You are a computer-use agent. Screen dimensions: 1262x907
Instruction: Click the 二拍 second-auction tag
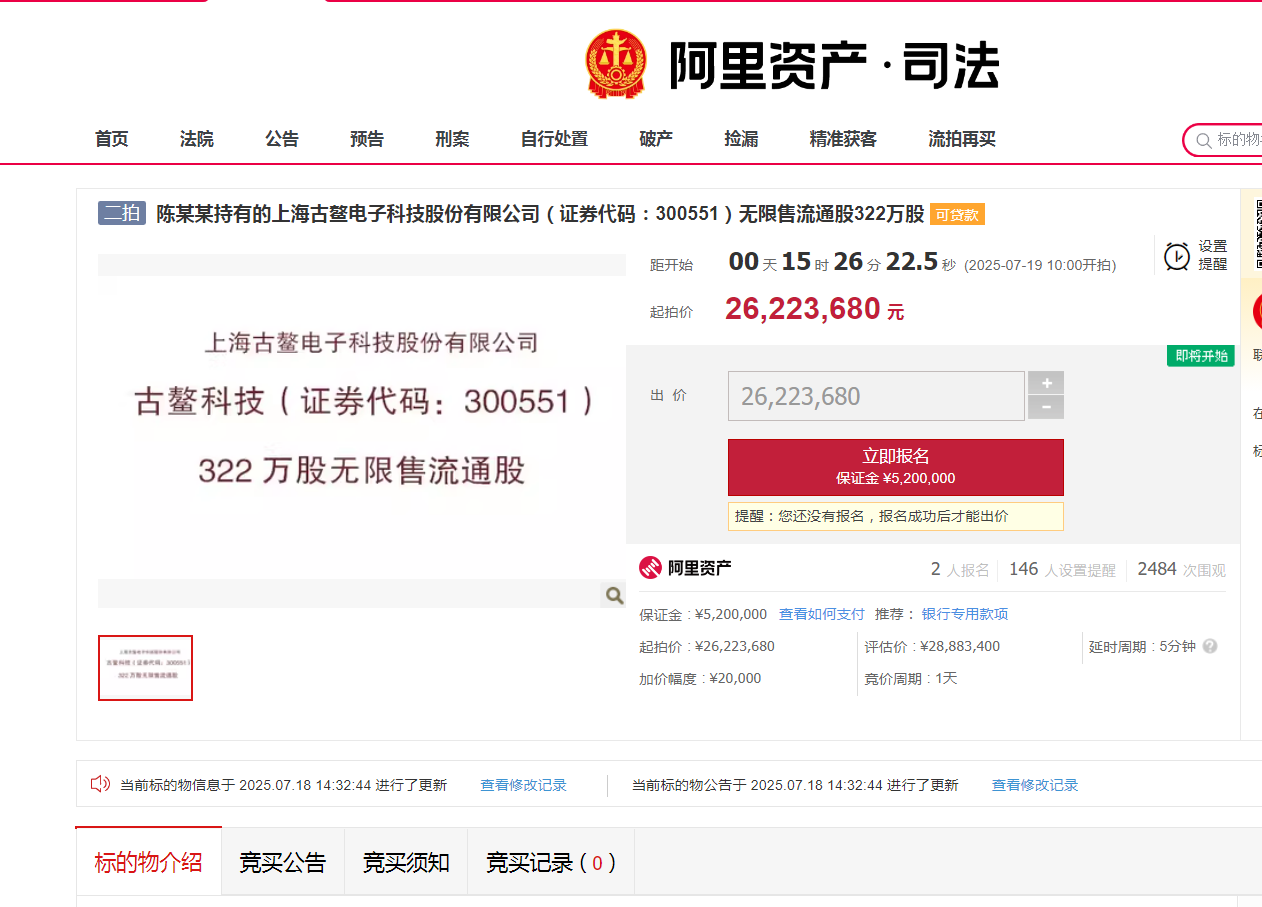coord(122,213)
